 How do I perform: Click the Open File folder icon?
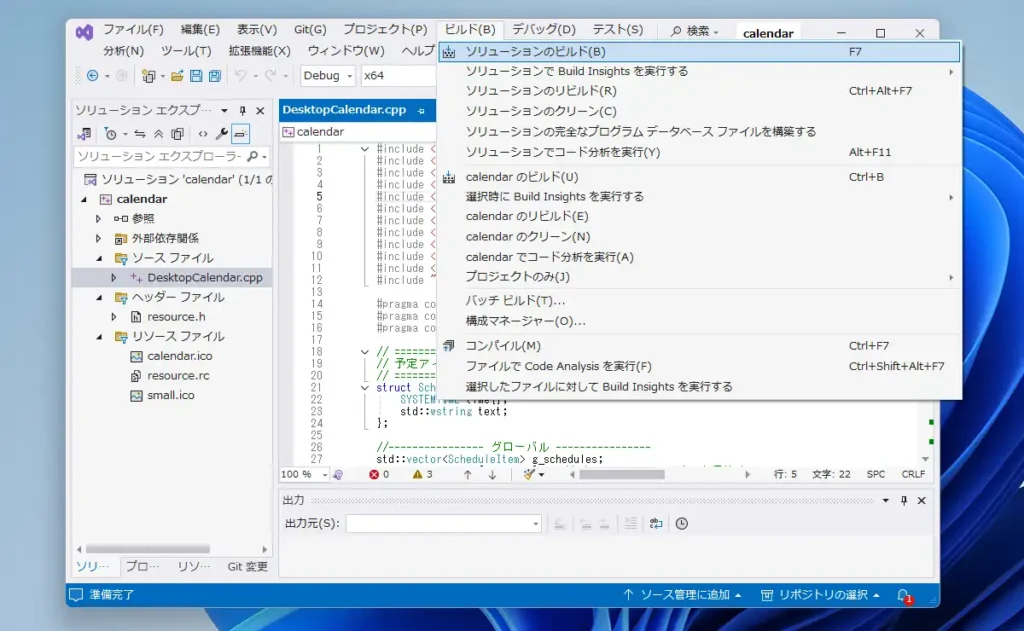[177, 76]
